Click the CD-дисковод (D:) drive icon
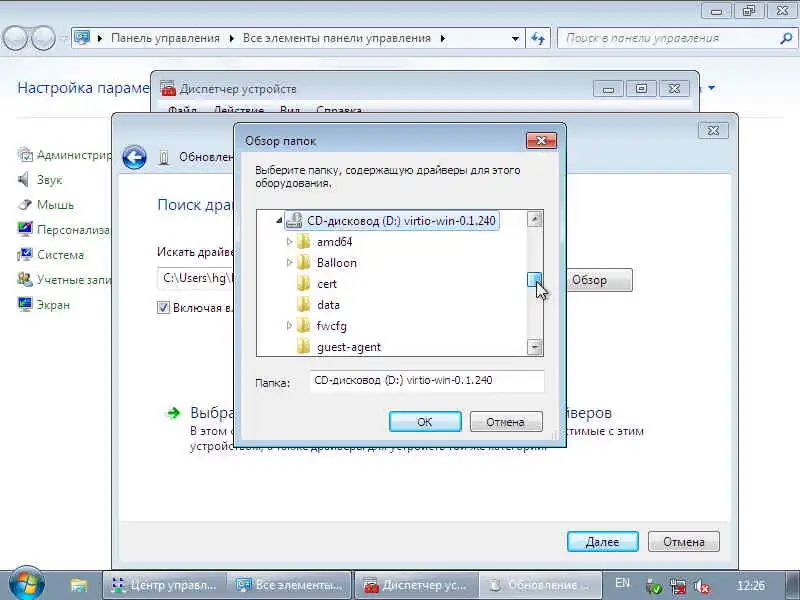Image resolution: width=800 pixels, height=600 pixels. tap(294, 220)
